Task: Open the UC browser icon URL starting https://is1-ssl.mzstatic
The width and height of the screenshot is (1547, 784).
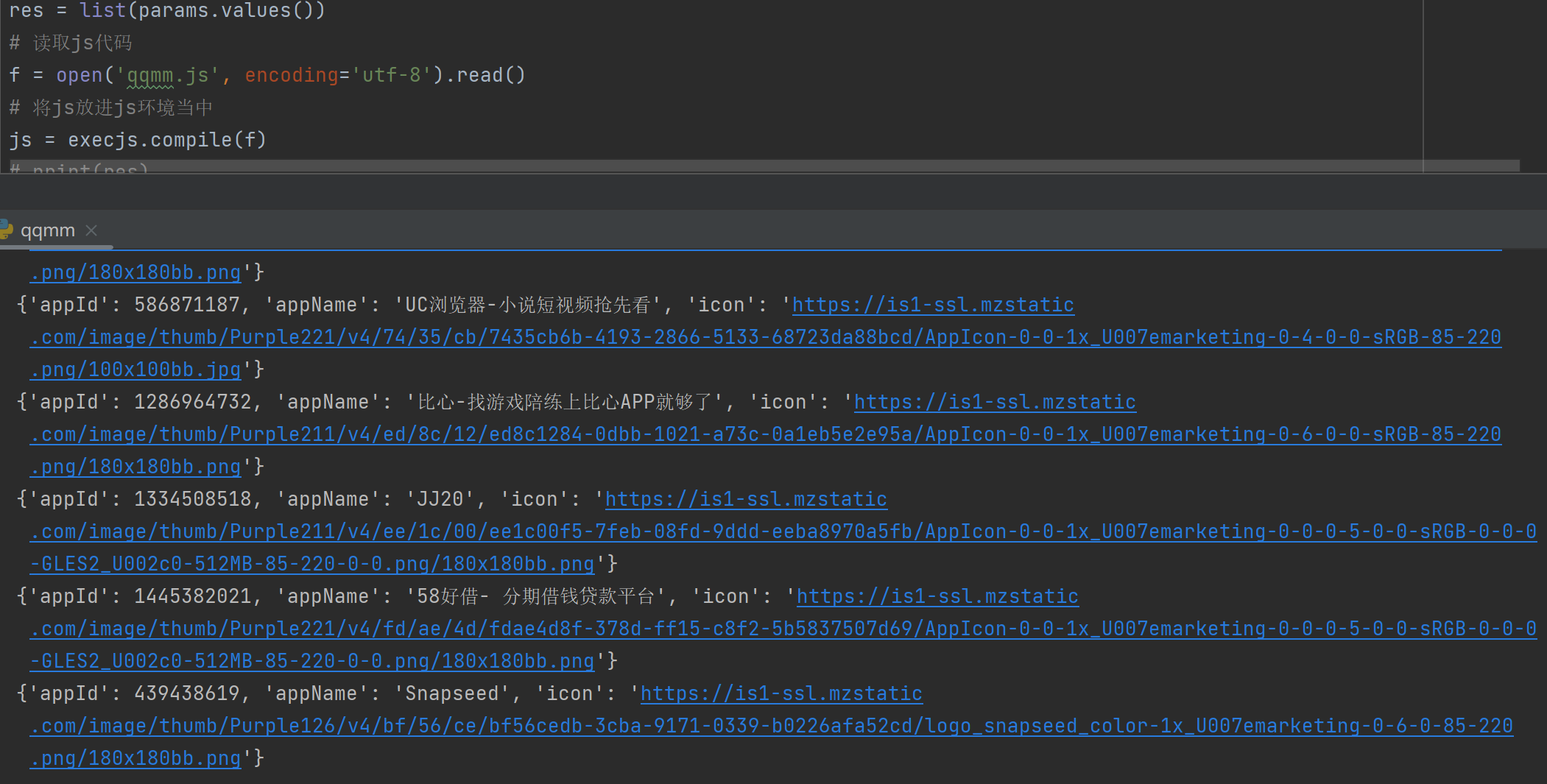Action: pos(933,305)
